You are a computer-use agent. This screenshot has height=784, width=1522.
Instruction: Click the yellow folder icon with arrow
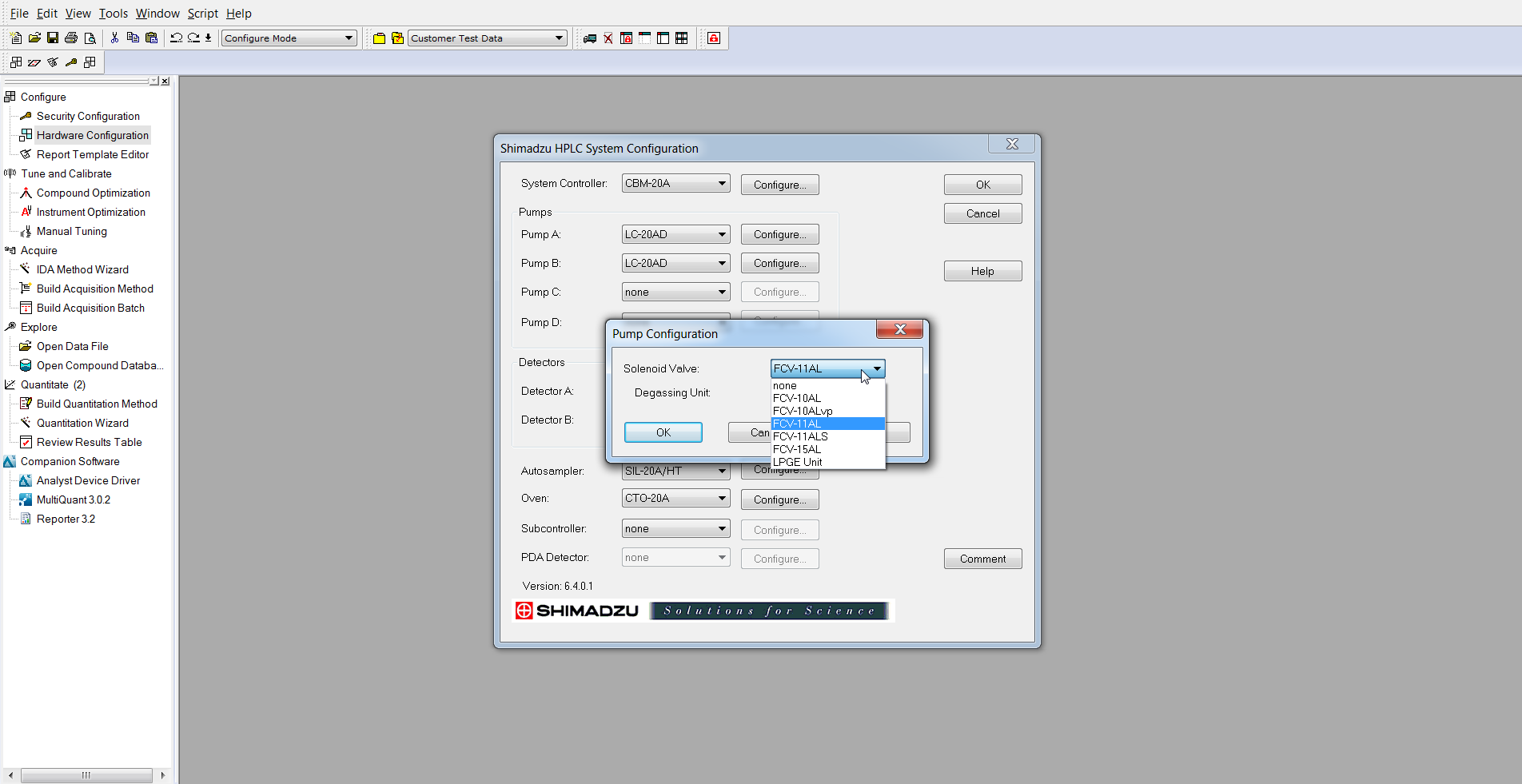pyautogui.click(x=397, y=38)
